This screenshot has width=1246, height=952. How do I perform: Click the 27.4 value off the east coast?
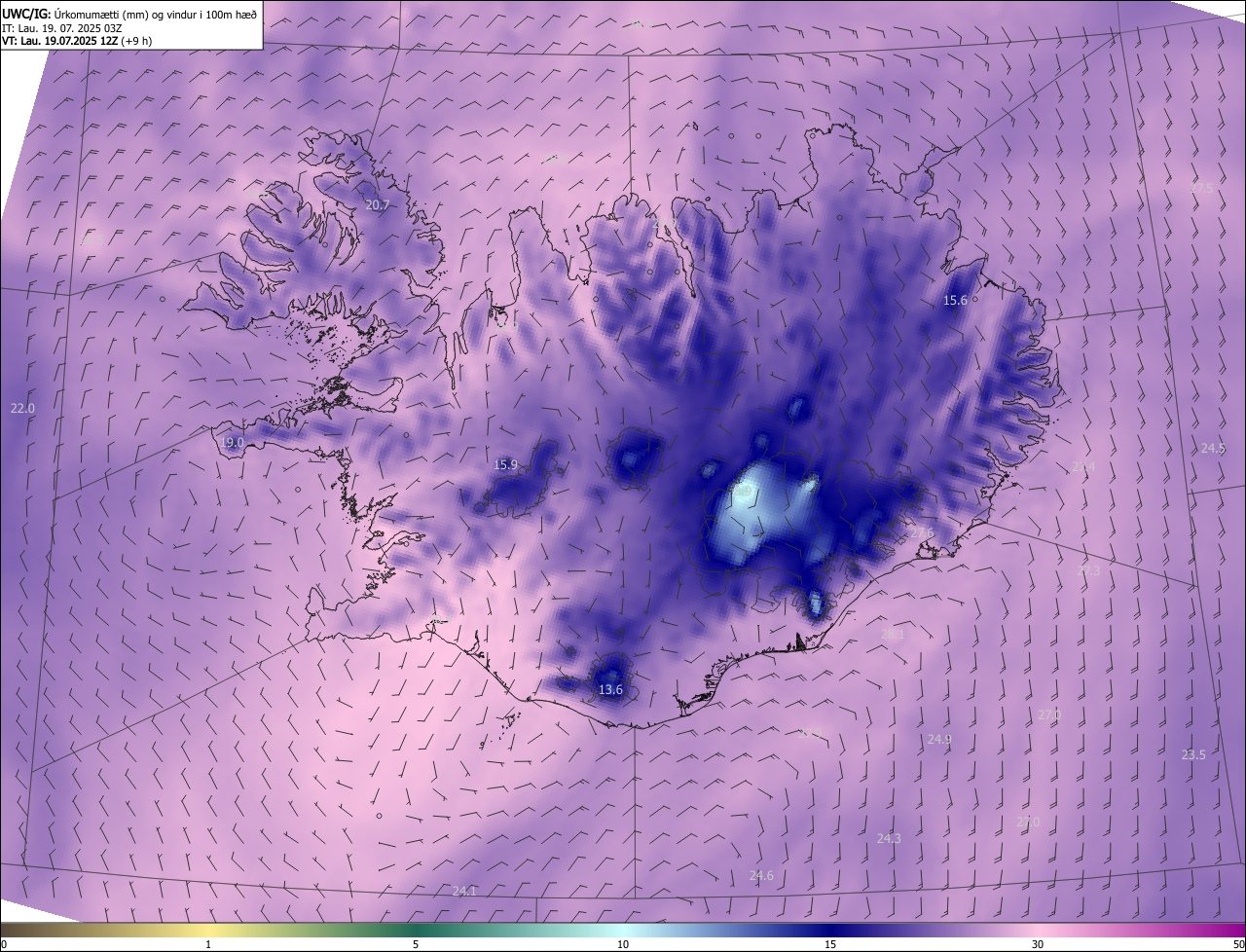(x=1083, y=467)
